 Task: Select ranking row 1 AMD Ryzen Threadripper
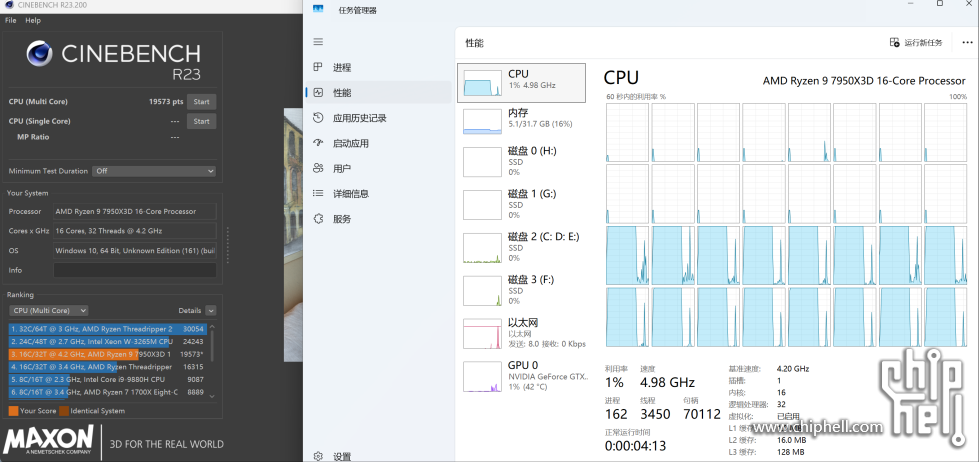coord(107,328)
